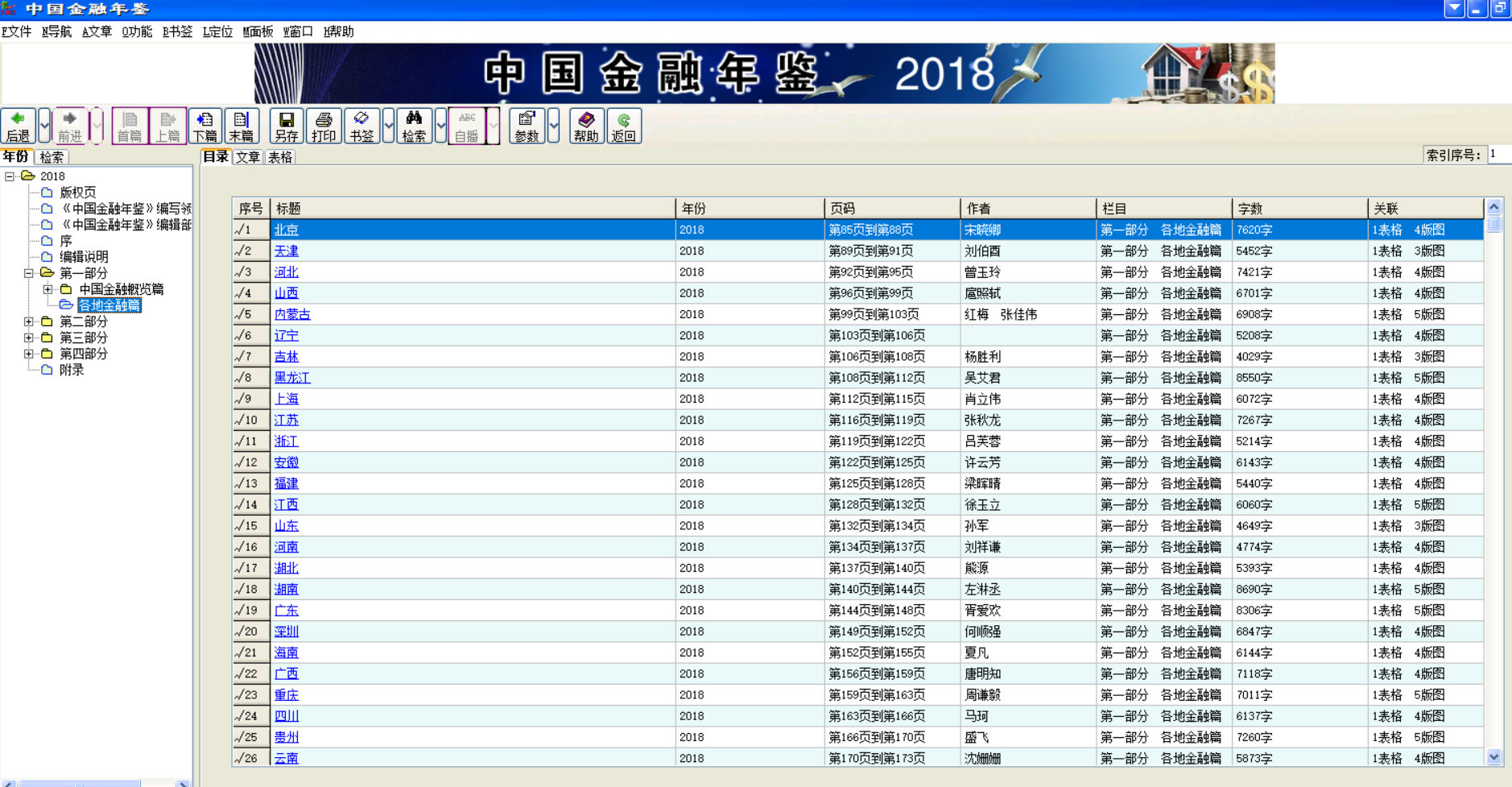The height and width of the screenshot is (787, 1512).
Task: Open the 深圳 article link
Action: 287,632
